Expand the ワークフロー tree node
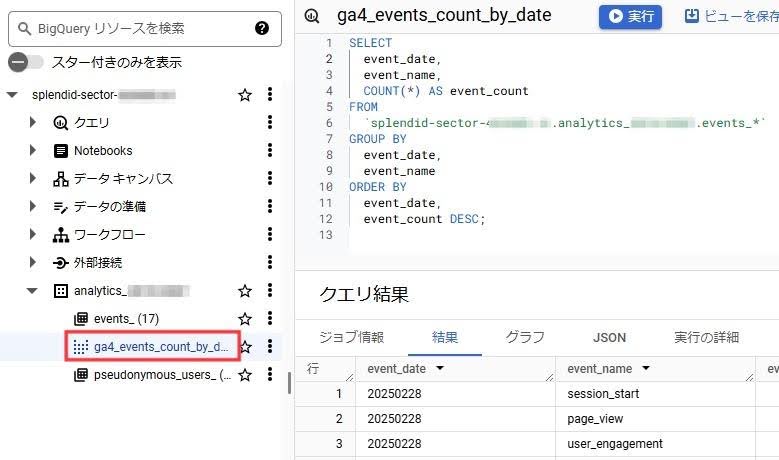The image size is (779, 460). pyautogui.click(x=33, y=234)
